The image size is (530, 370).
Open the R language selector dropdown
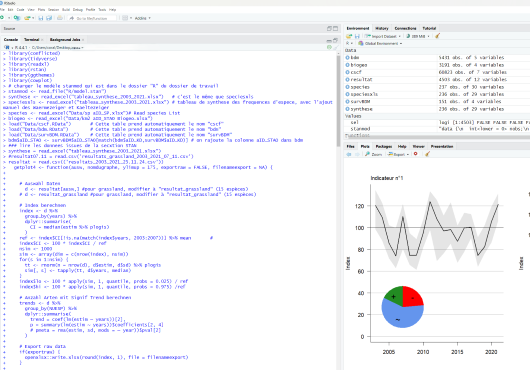[349, 43]
